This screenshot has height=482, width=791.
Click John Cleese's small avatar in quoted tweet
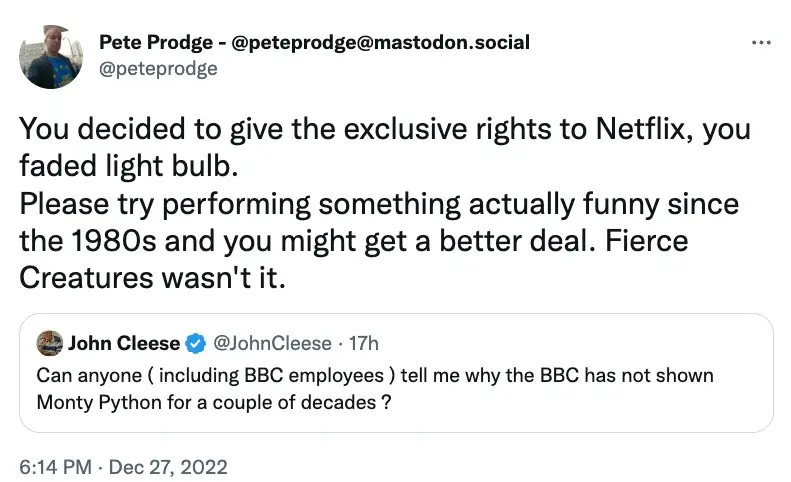click(x=49, y=344)
